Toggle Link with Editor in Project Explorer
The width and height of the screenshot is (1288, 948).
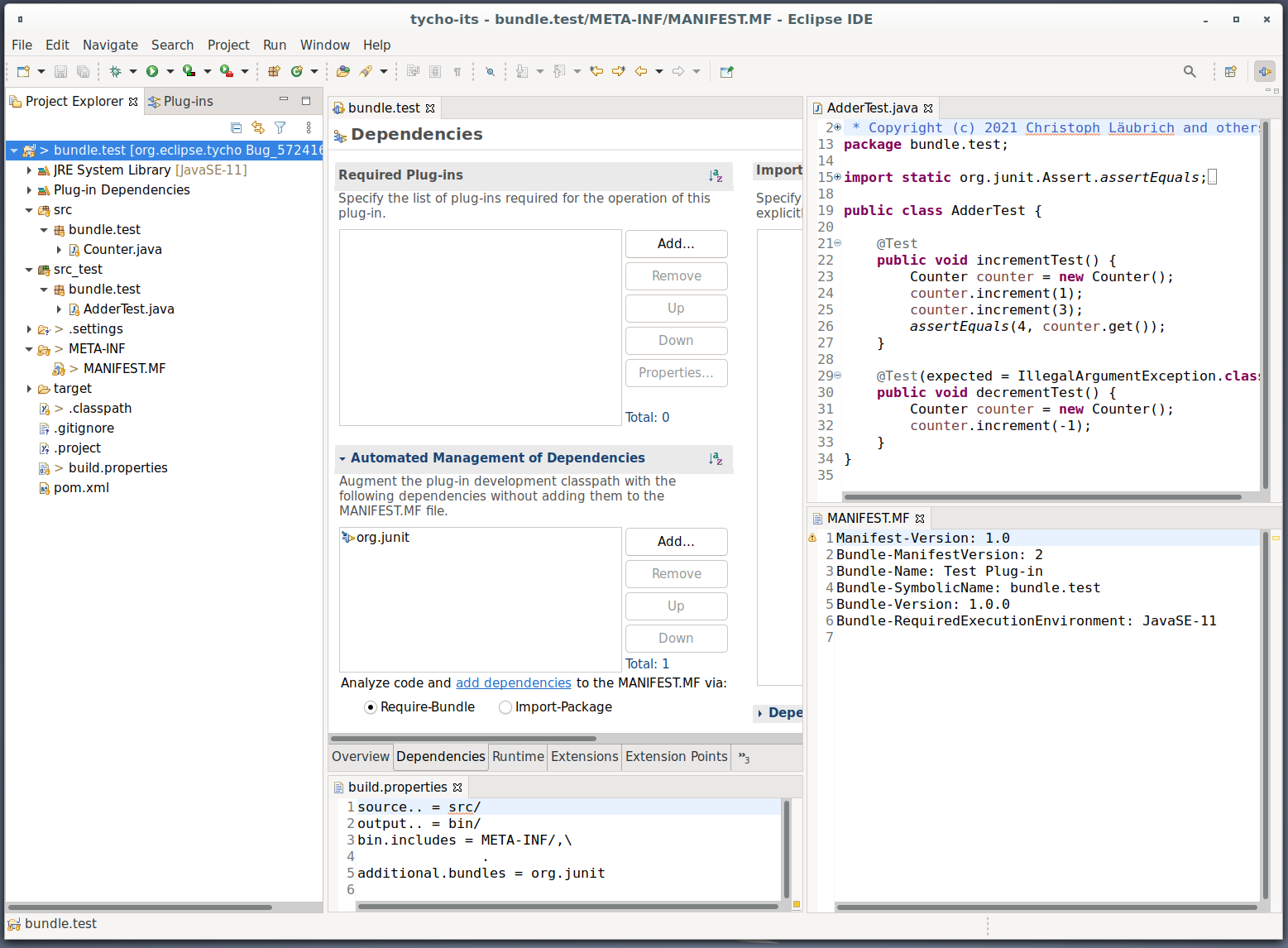[258, 127]
